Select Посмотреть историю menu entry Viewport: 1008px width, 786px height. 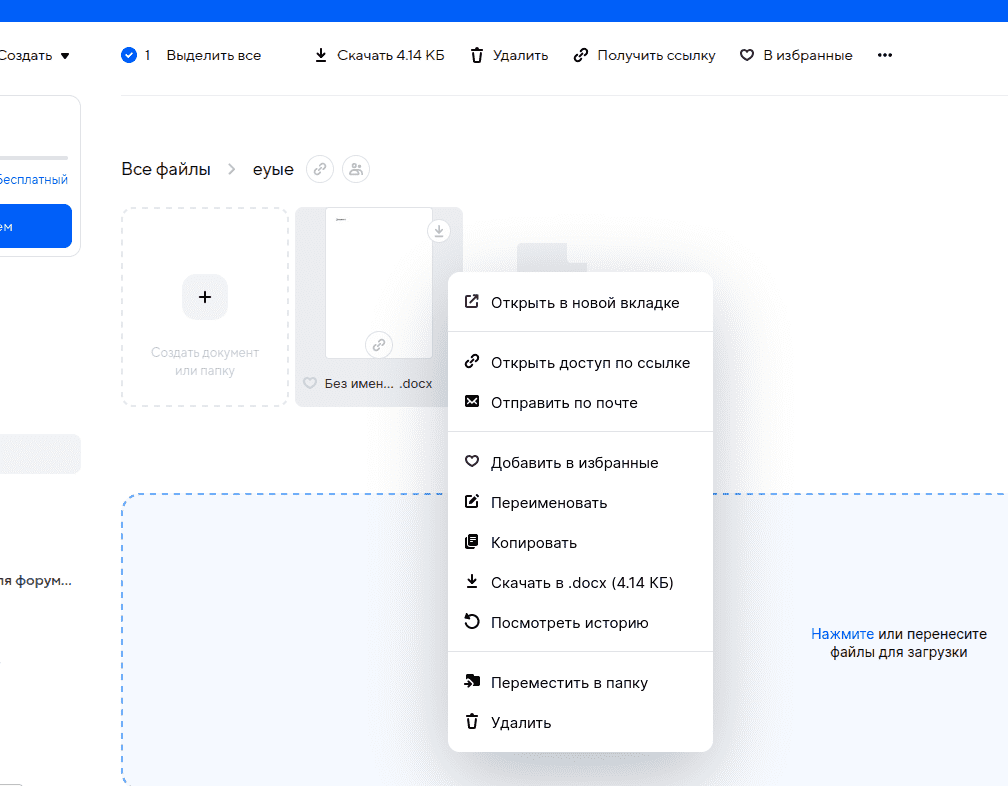[569, 622]
